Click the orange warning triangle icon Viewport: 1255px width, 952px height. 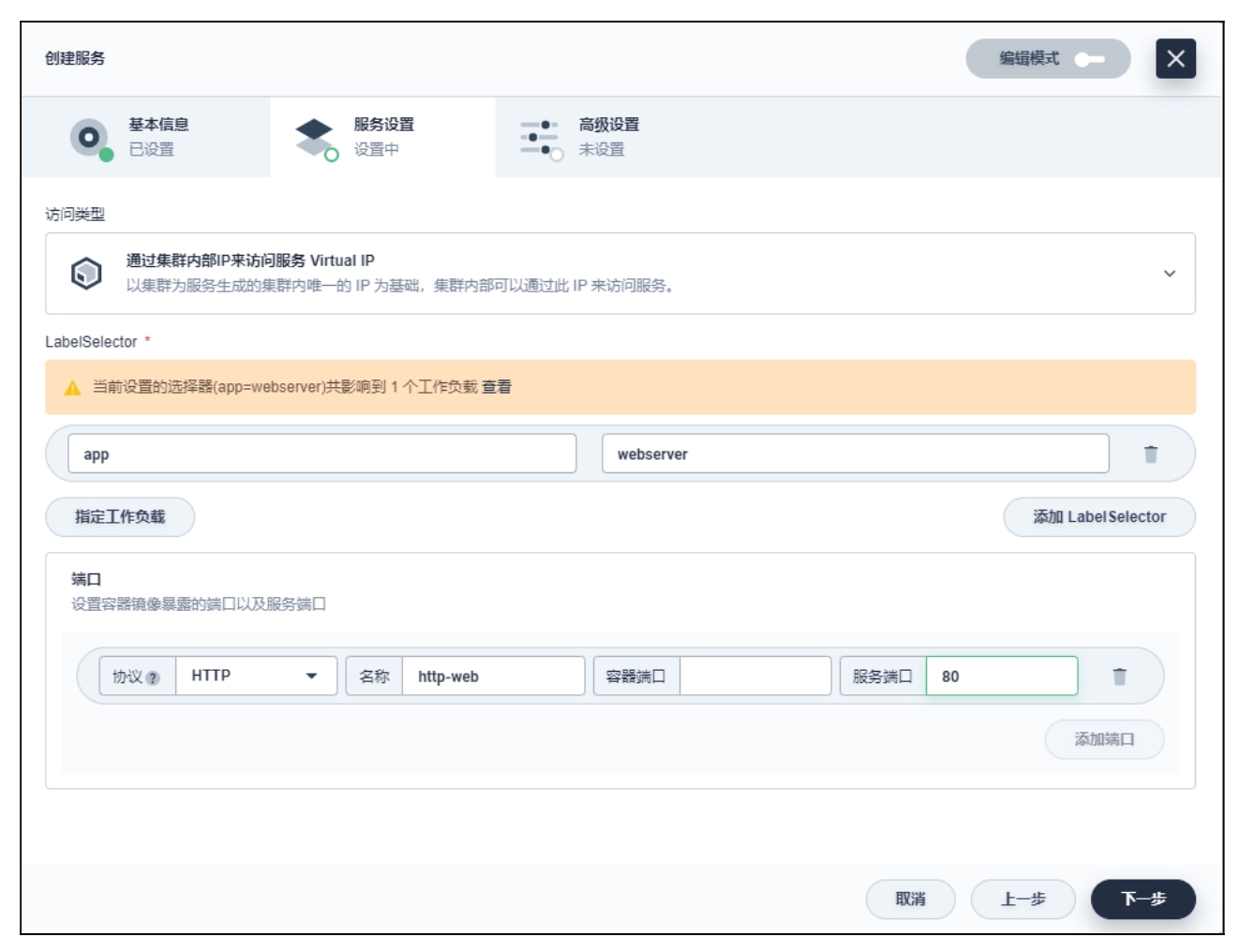coord(72,388)
